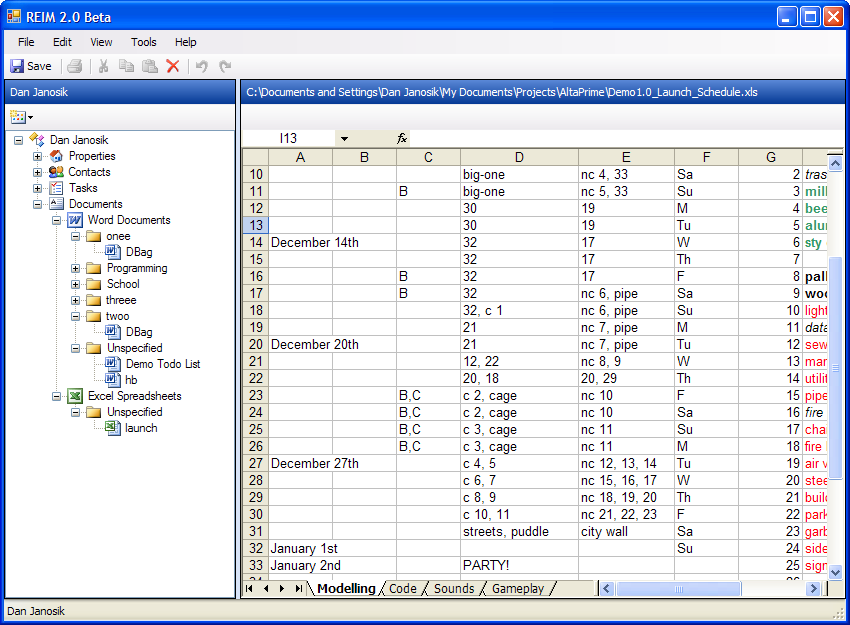Click the vertical scrollbar down arrow
The image size is (850, 625).
pyautogui.click(x=835, y=572)
